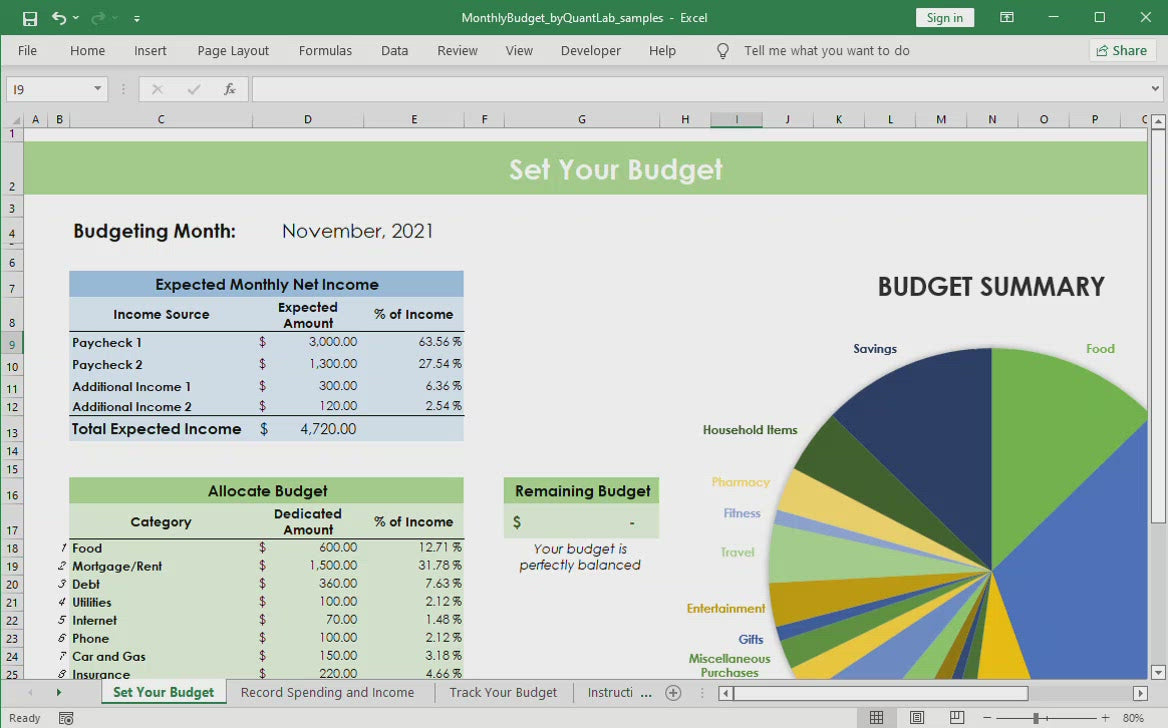Viewport: 1168px width, 728px height.
Task: Expand the Name Box dropdown
Action: coord(97,89)
